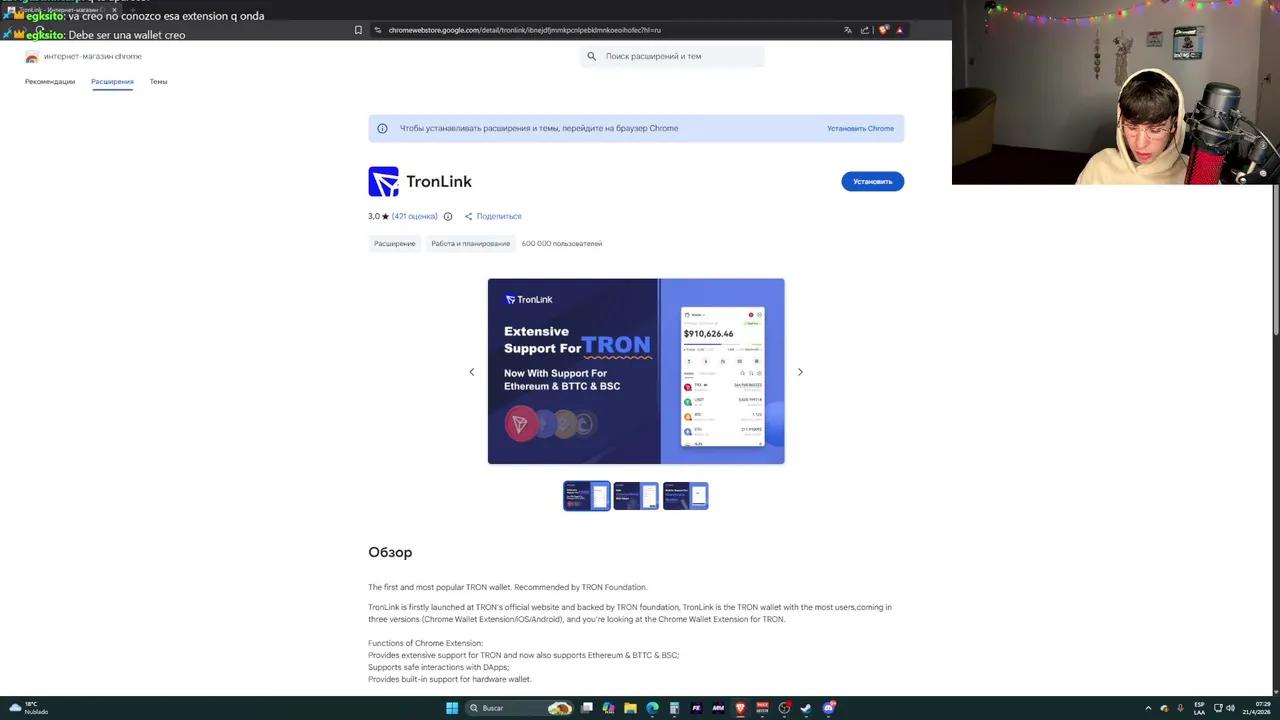This screenshot has height=720, width=1280.
Task: Click the TronLink browser tab
Action: click(x=62, y=10)
